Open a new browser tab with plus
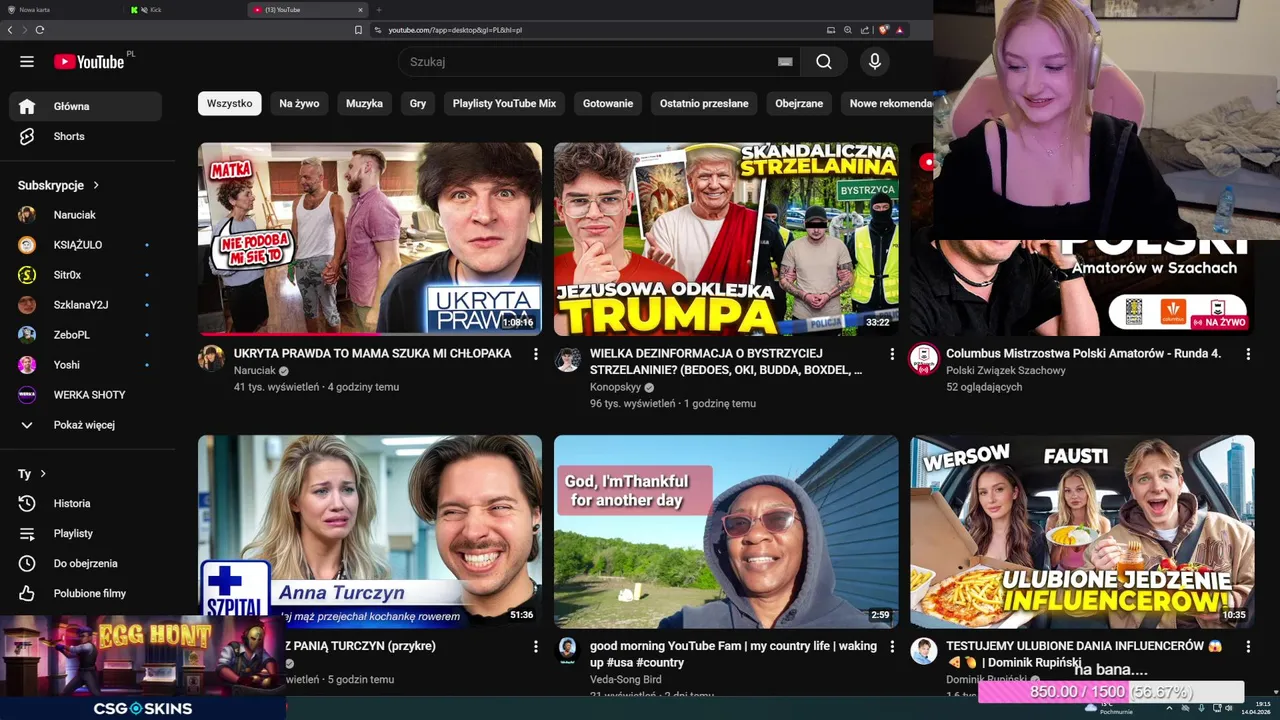 [x=379, y=10]
